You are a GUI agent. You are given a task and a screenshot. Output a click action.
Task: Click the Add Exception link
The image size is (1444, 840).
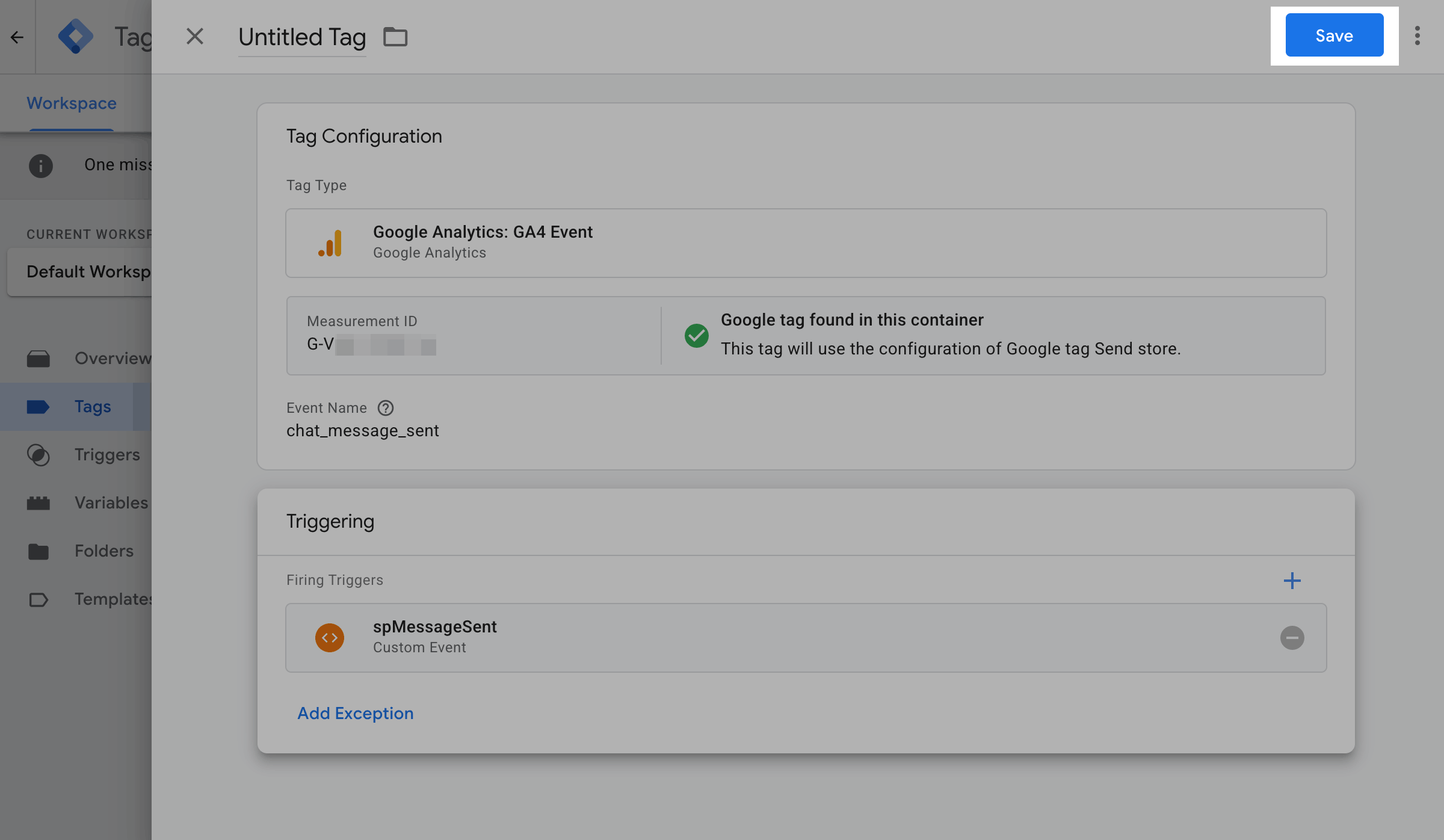tap(356, 714)
